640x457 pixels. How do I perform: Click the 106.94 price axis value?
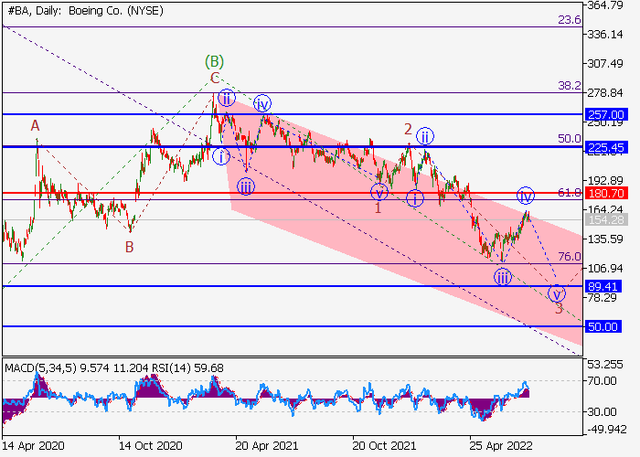(605, 268)
